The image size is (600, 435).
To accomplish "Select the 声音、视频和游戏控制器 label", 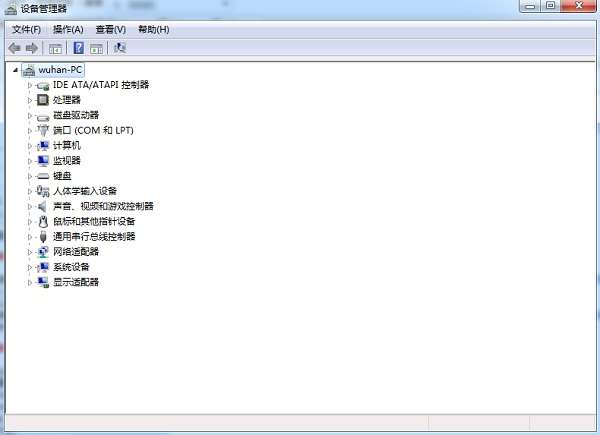I will point(103,206).
